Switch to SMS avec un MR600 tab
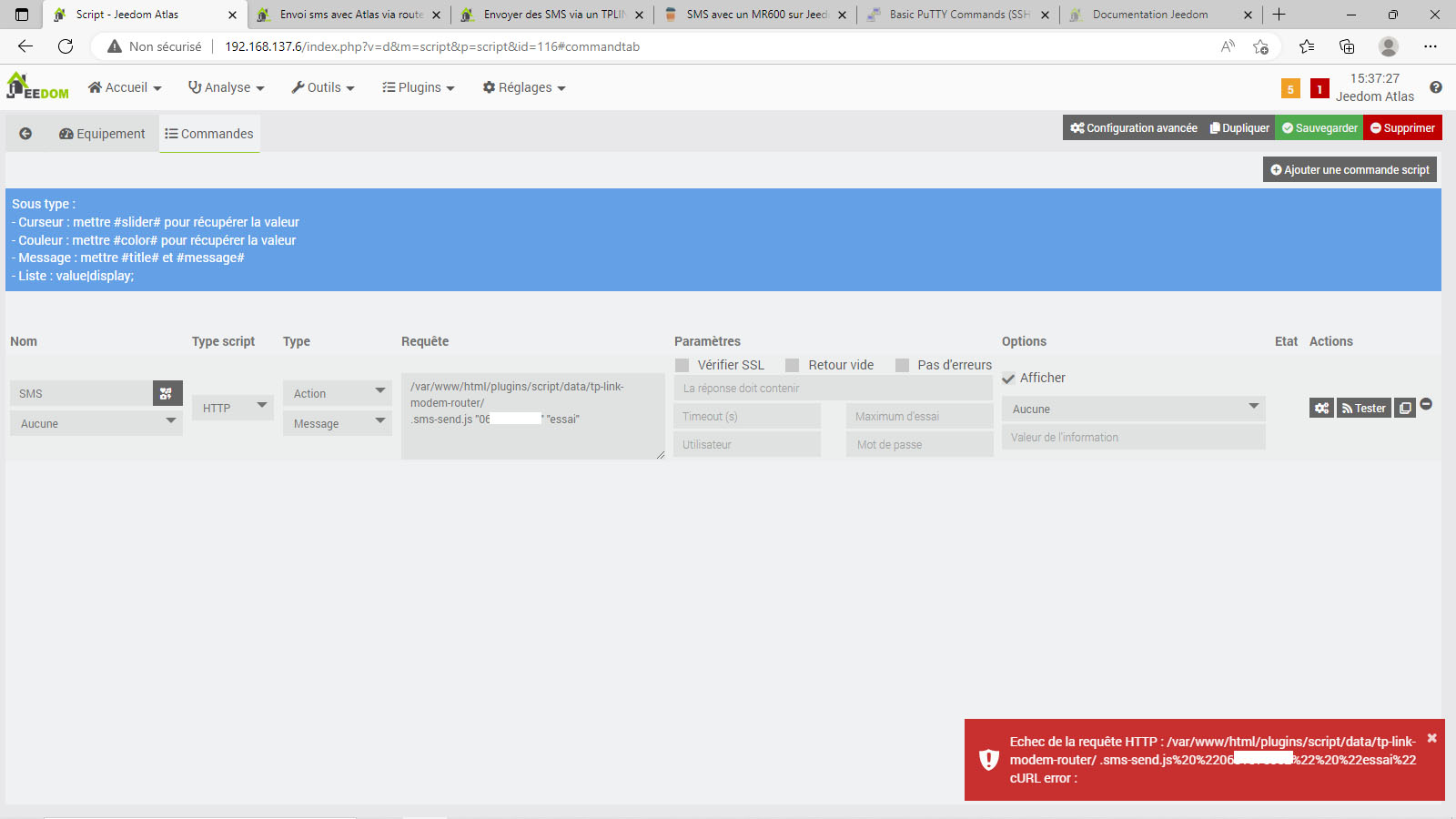1456x819 pixels. pyautogui.click(x=755, y=15)
